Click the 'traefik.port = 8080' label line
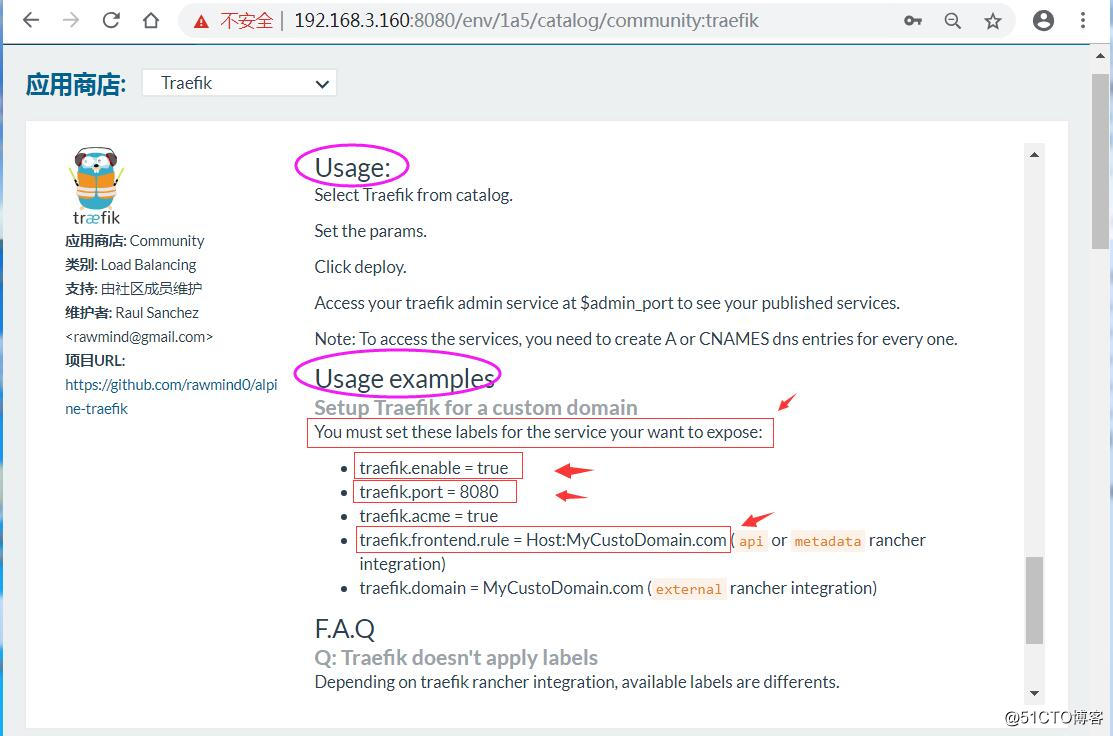 tap(429, 492)
